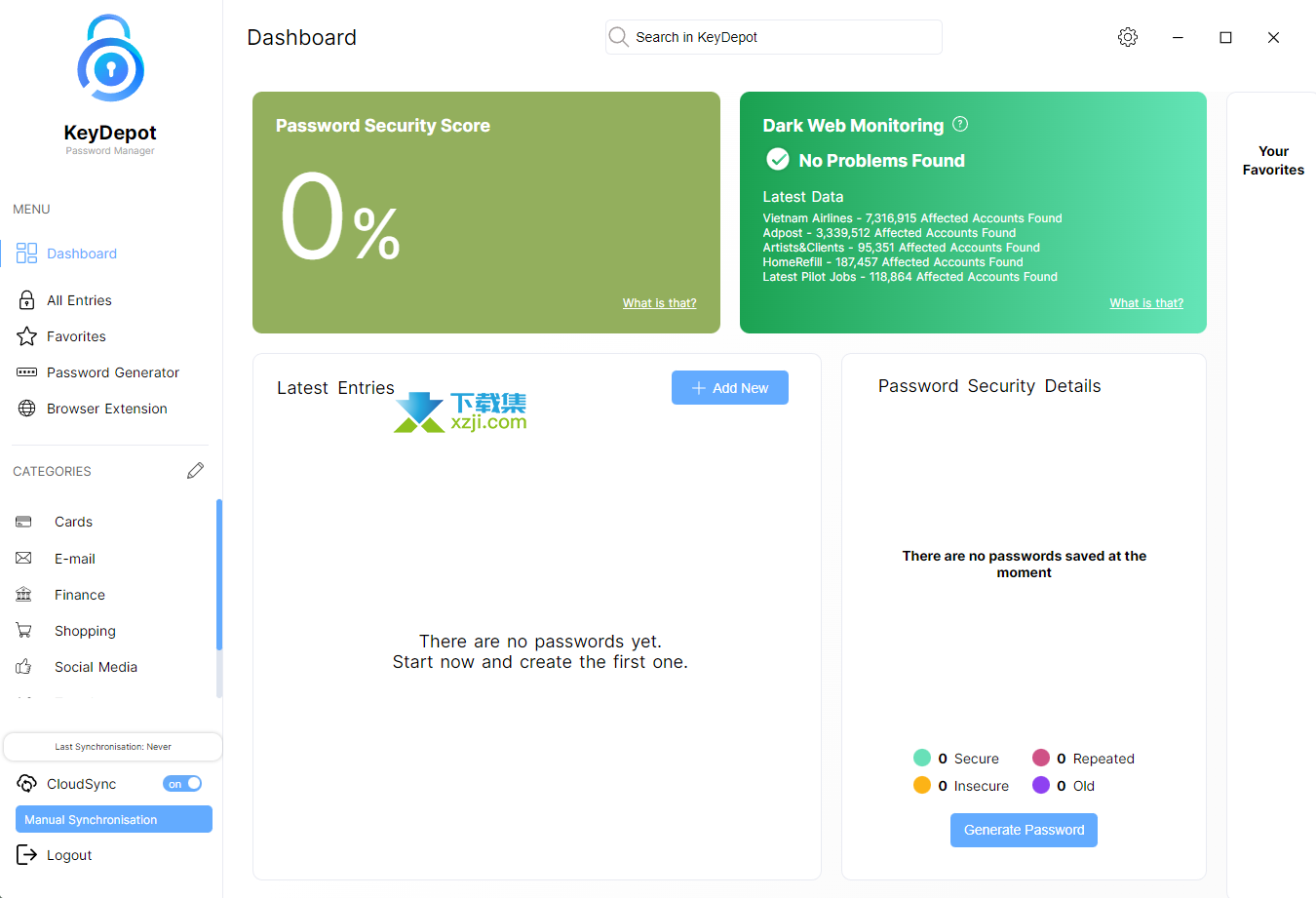Open the All Entries menu item
1316x898 pixels.
click(79, 300)
